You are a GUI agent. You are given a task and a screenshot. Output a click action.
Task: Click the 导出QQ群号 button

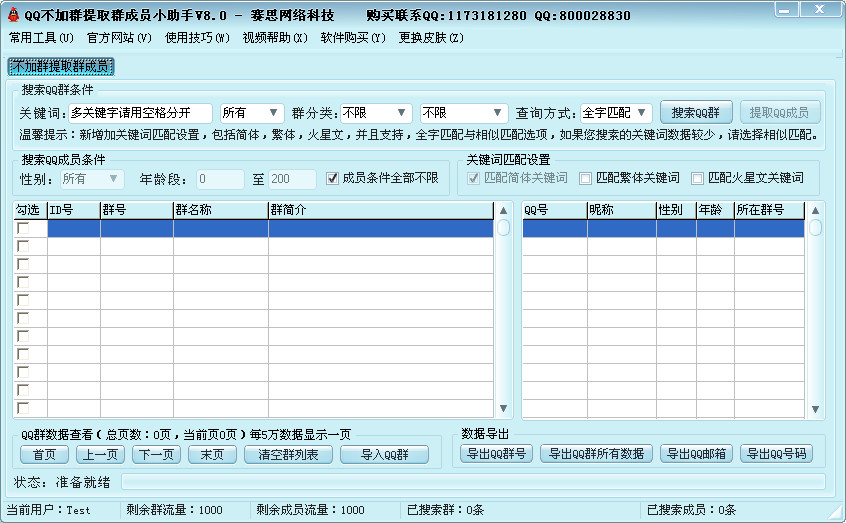496,453
